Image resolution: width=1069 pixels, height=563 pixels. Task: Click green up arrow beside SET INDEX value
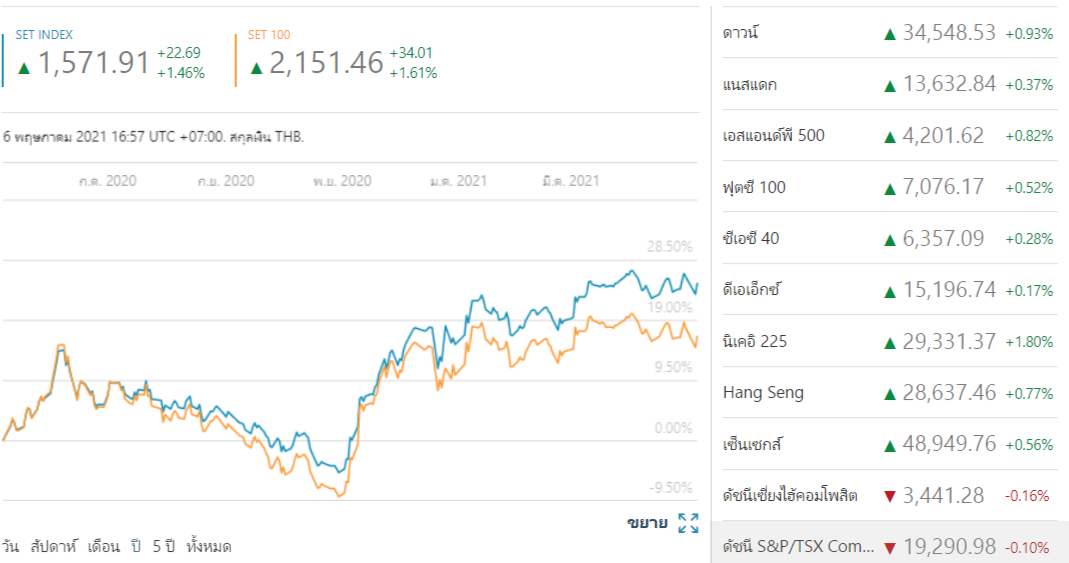(24, 67)
